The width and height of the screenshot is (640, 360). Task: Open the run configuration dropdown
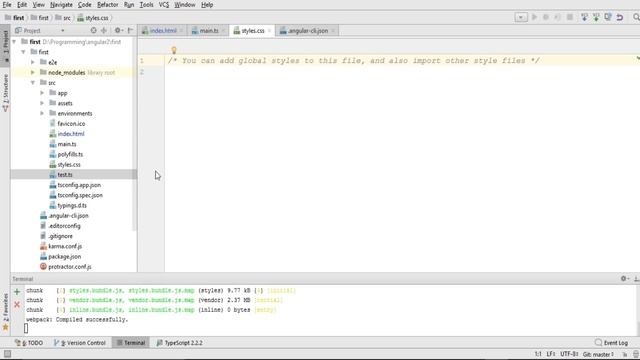(x=521, y=17)
